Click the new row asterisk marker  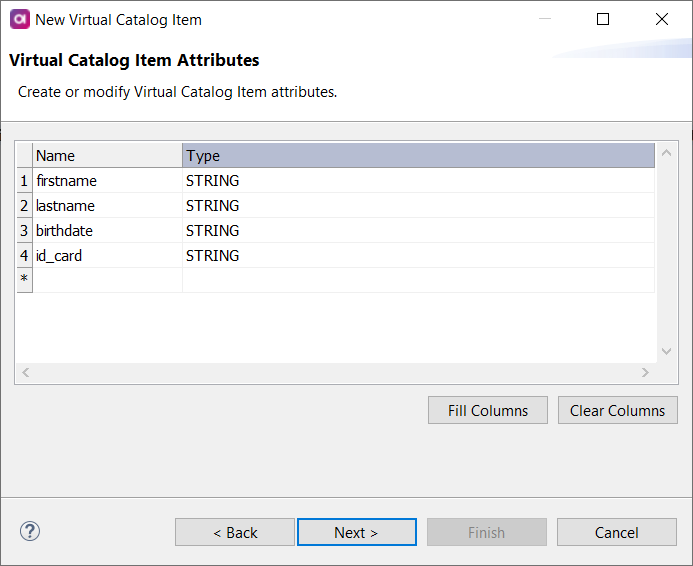click(24, 280)
